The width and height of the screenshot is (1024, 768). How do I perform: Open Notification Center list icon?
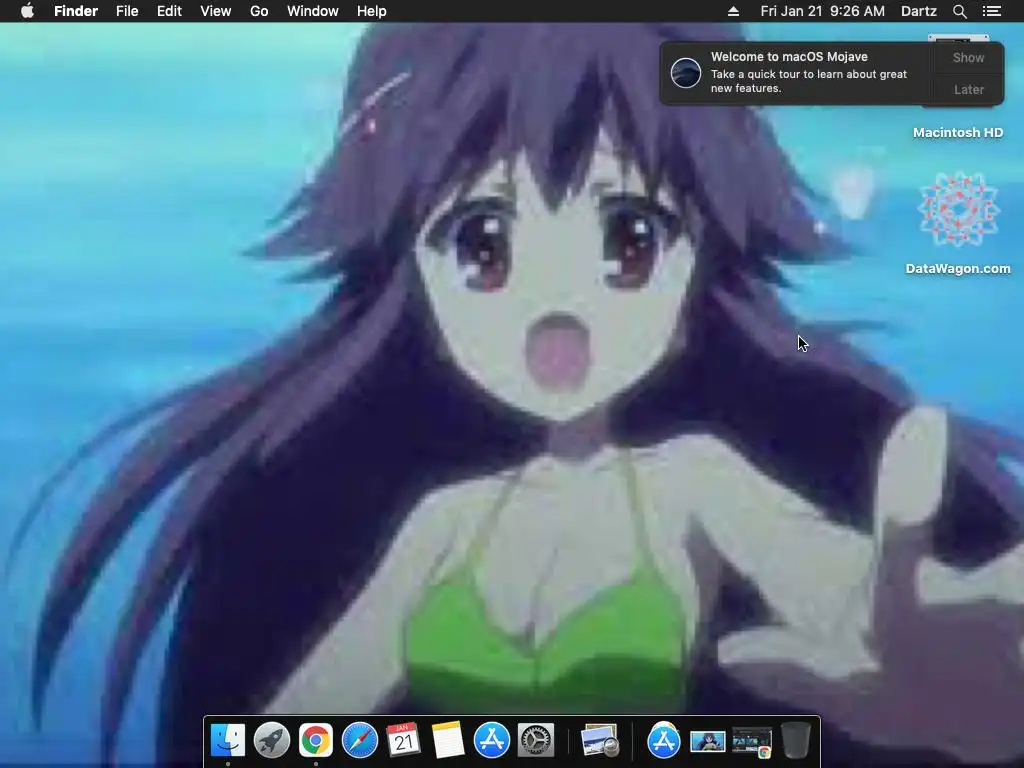(x=992, y=11)
